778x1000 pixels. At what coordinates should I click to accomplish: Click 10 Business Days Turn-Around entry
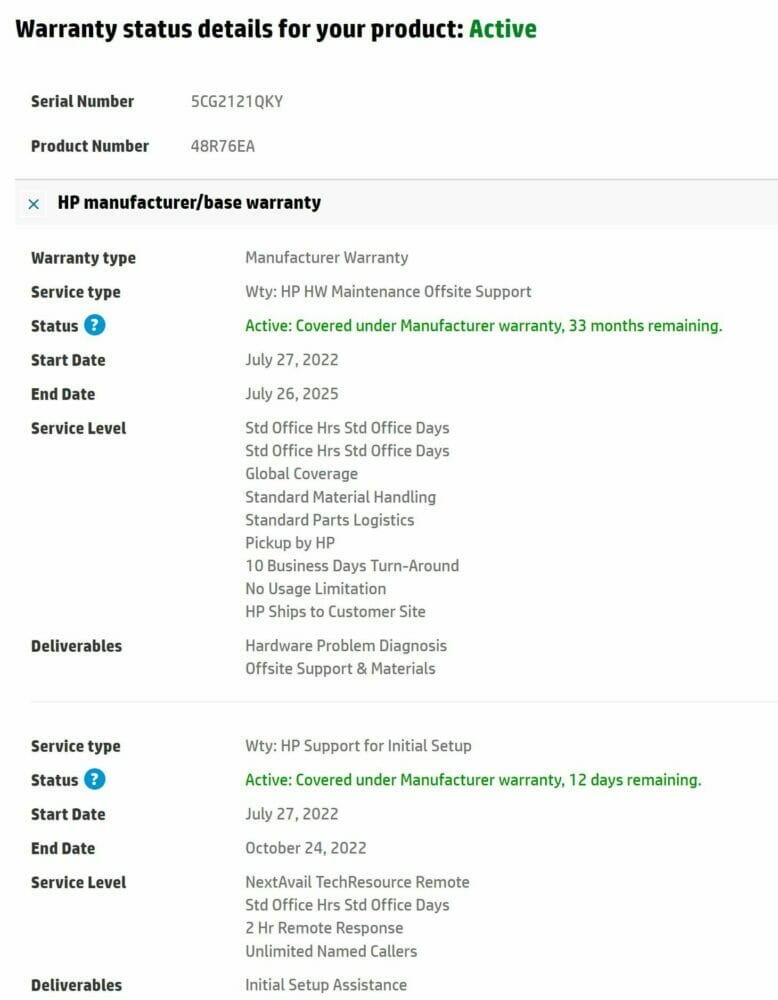click(x=351, y=566)
